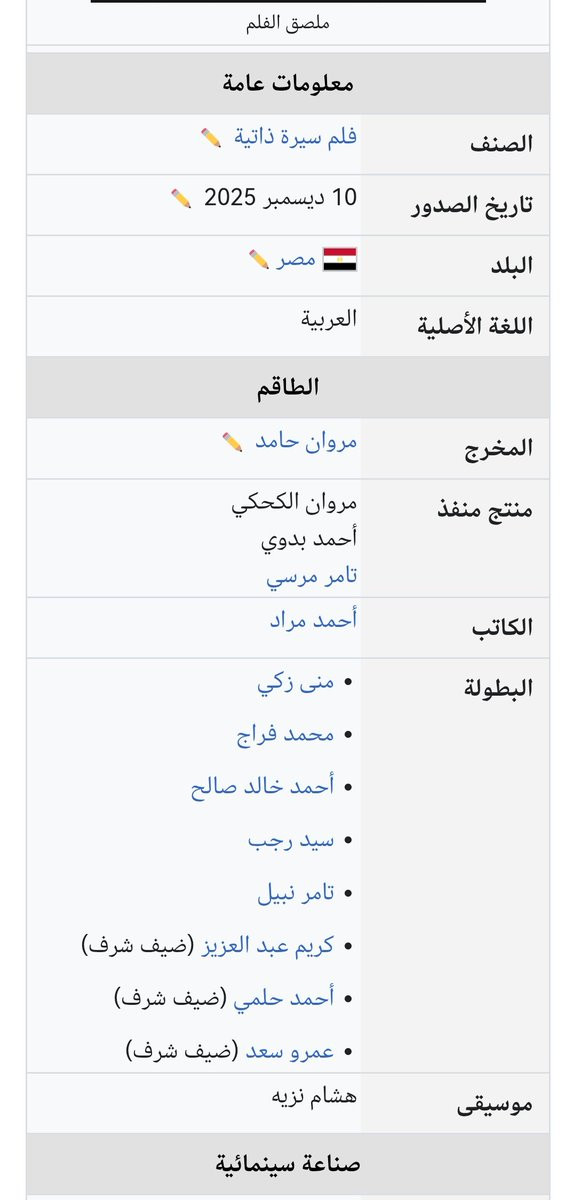The image size is (573, 1200).
Task: Open the أحمد خالد صالح link
Action: [263, 787]
